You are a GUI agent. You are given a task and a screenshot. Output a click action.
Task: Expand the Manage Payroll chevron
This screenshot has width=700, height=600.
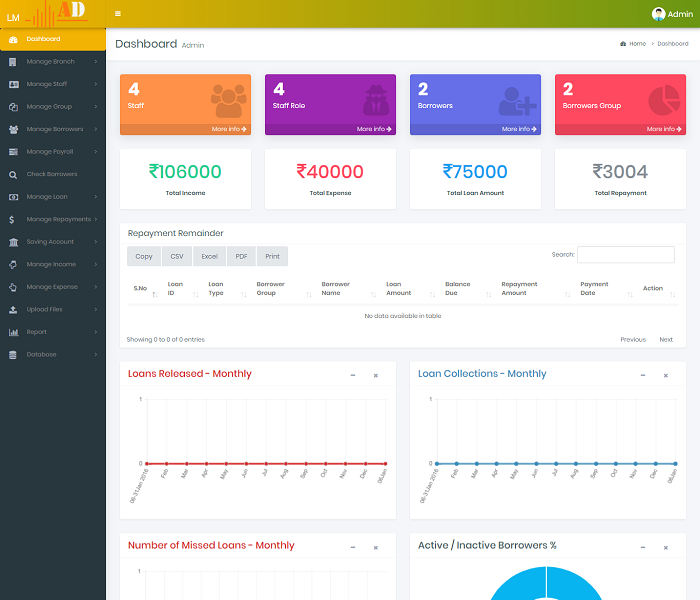coord(96,152)
